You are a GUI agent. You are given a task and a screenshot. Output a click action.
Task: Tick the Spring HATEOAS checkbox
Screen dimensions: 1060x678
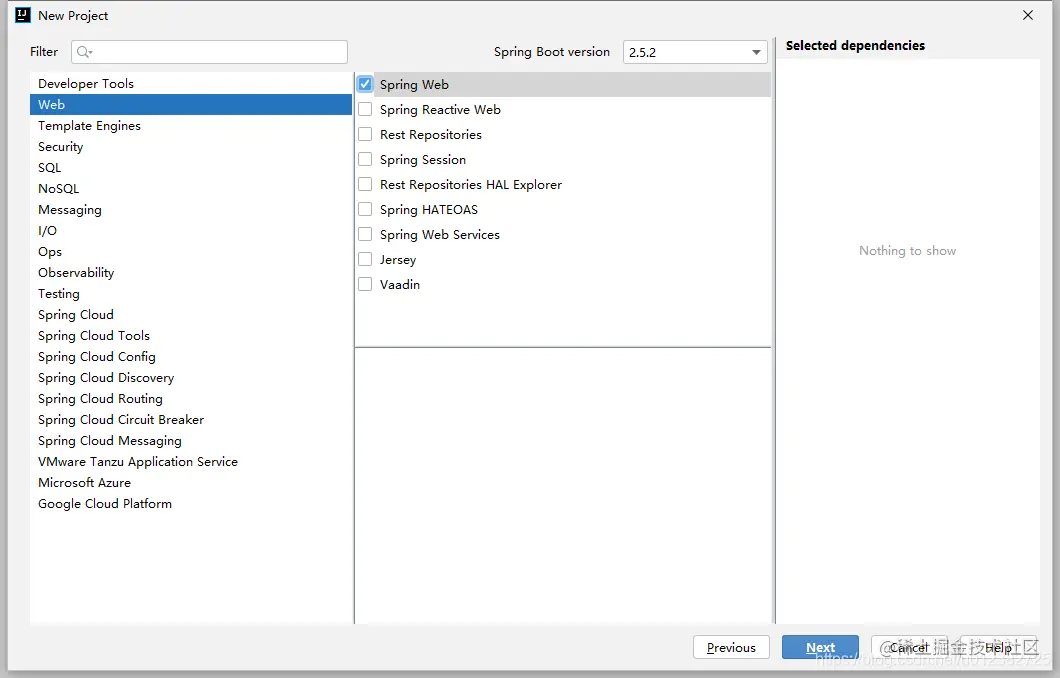point(365,209)
